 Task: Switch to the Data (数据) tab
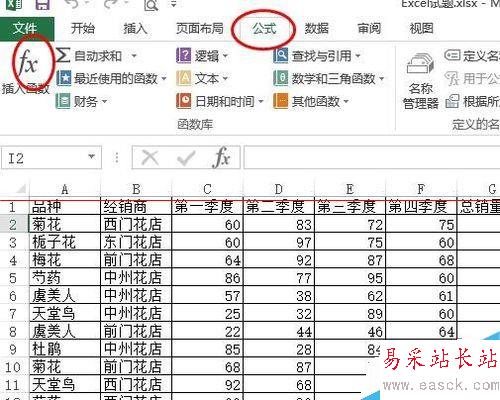[x=316, y=29]
